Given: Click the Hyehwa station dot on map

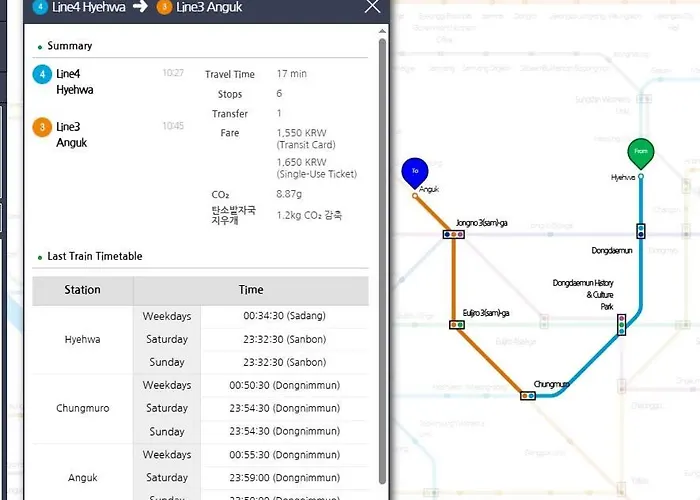Looking at the screenshot, I should pyautogui.click(x=641, y=176).
